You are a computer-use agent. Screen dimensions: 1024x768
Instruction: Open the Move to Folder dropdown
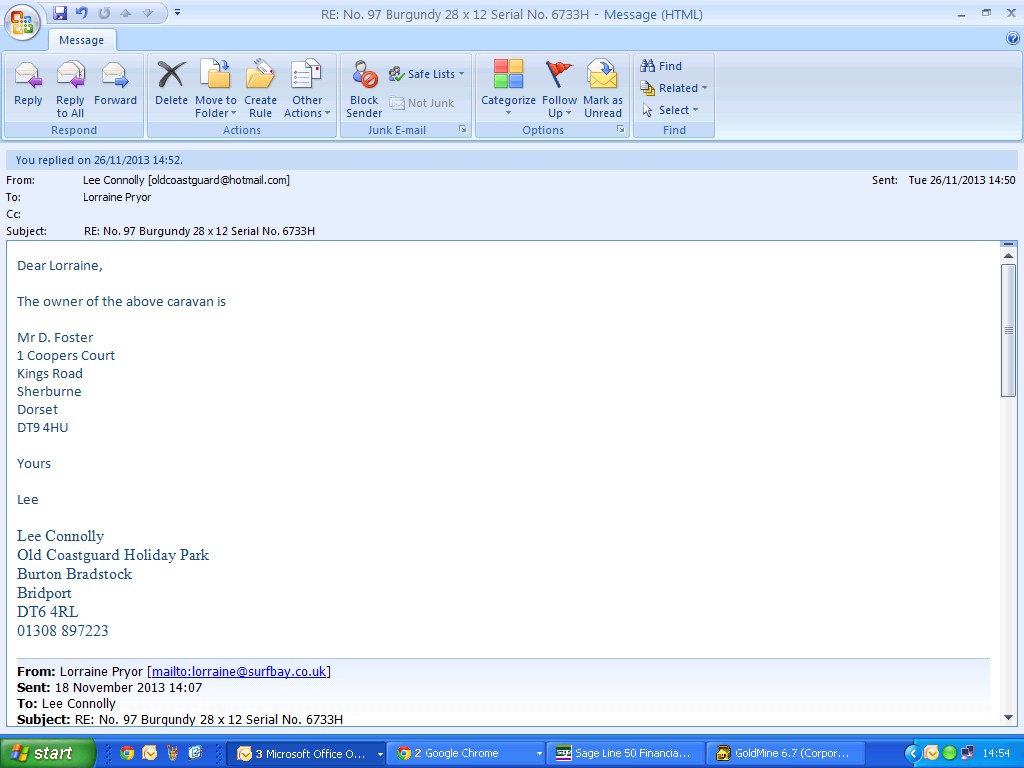[x=216, y=89]
